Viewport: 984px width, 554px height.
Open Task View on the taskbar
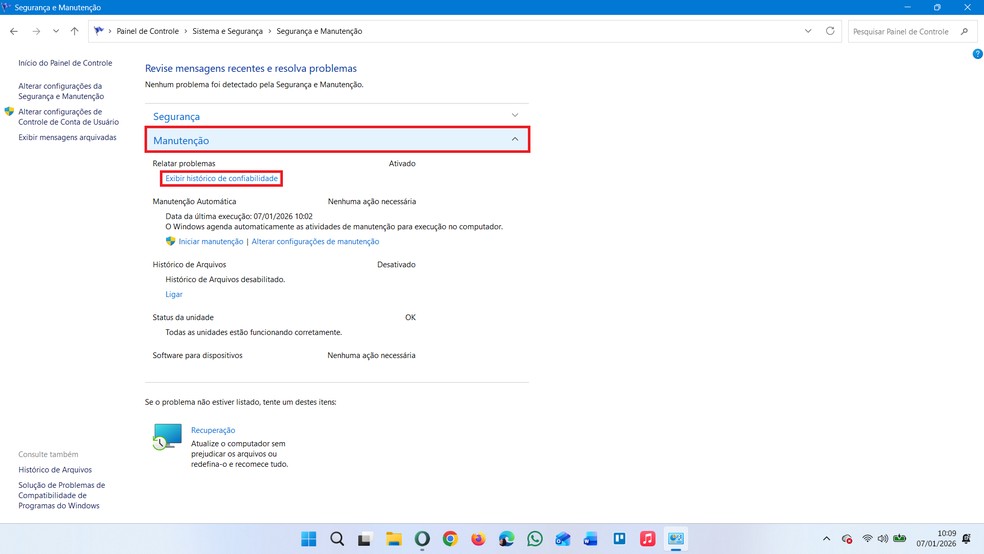pyautogui.click(x=365, y=539)
